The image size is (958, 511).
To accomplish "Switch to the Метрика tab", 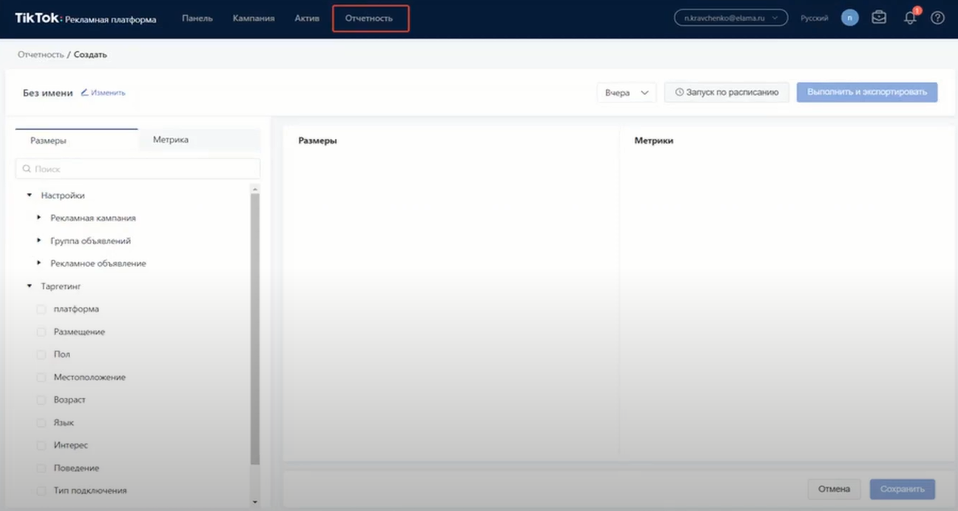I will (171, 140).
